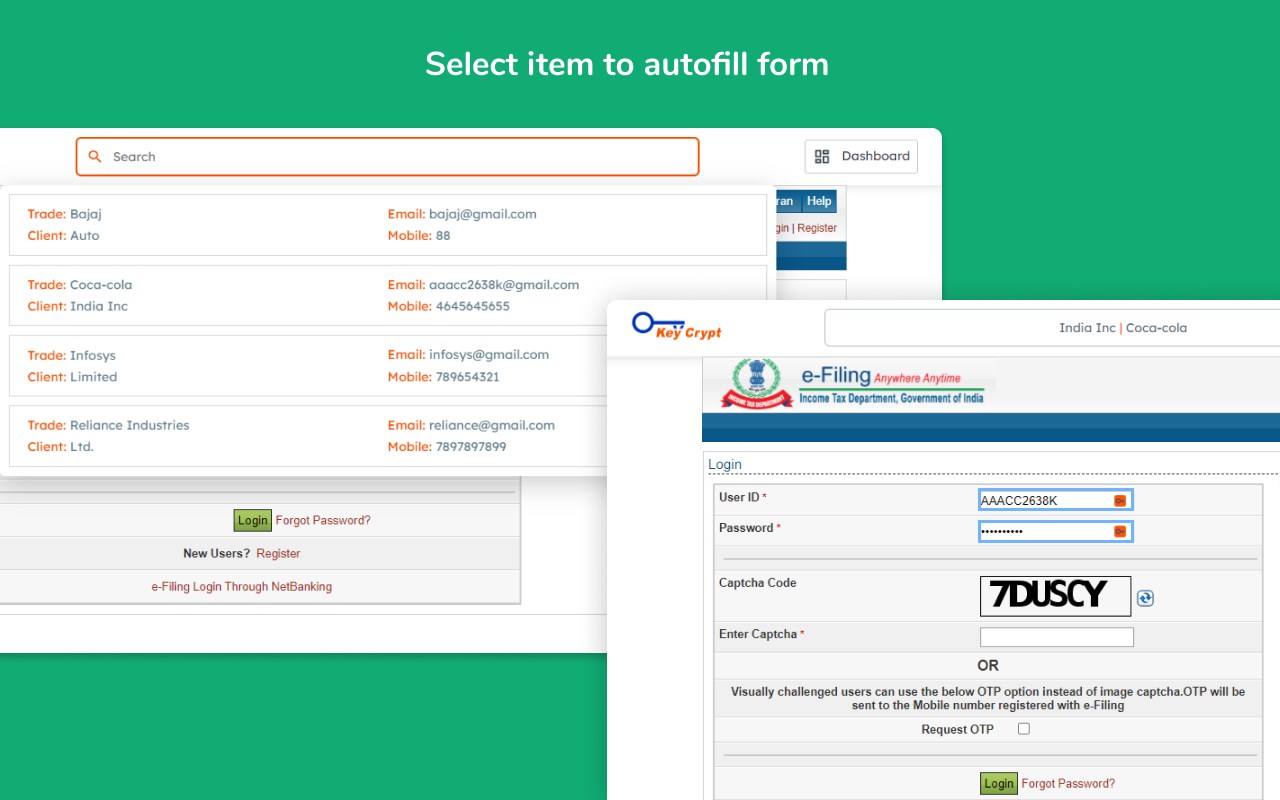This screenshot has height=800, width=1280.
Task: Click the Dashboard grid icon
Action: click(x=822, y=156)
